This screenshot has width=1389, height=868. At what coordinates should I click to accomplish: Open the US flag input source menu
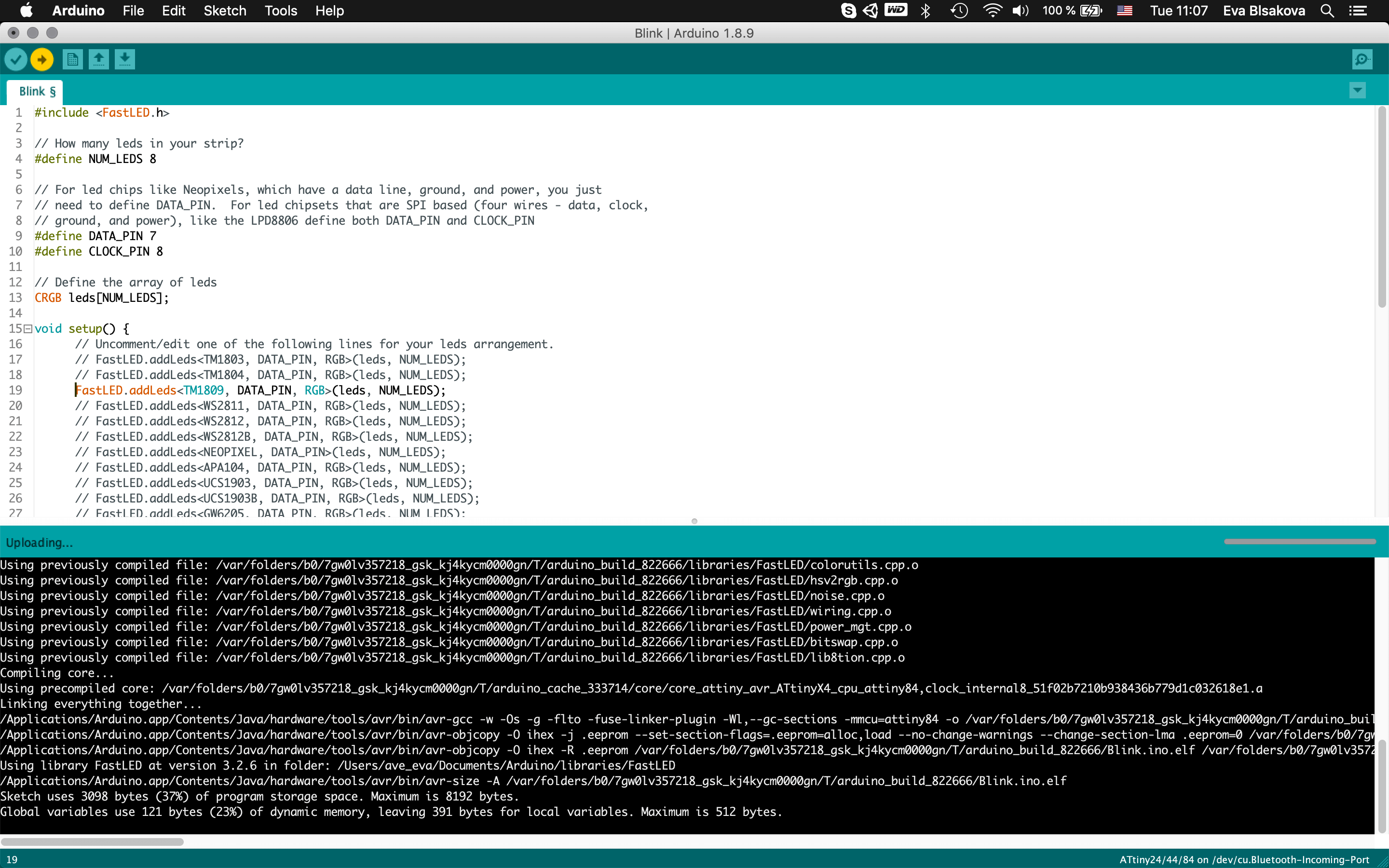[x=1124, y=11]
